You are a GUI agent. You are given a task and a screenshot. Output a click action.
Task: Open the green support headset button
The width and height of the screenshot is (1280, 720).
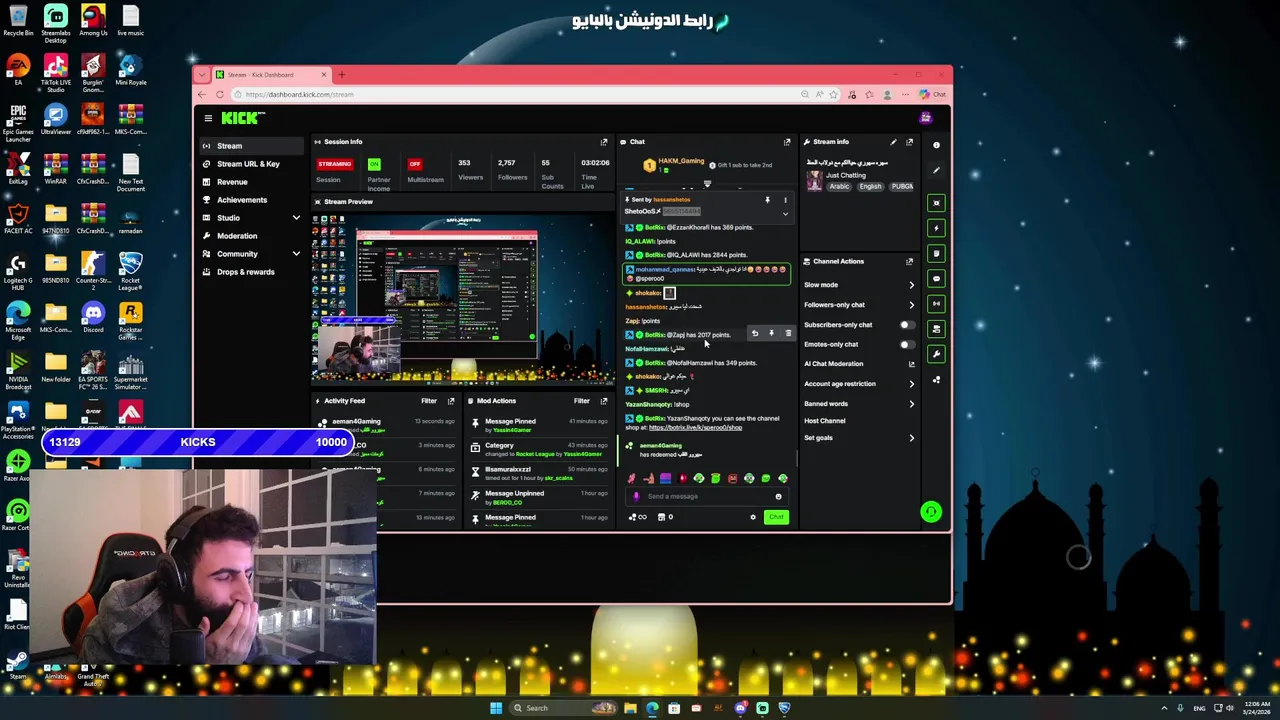point(931,512)
